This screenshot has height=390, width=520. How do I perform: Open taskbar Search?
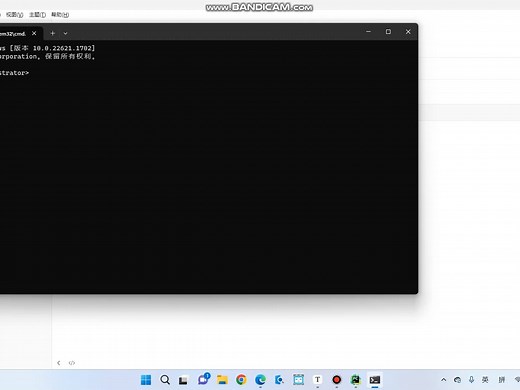(165, 380)
